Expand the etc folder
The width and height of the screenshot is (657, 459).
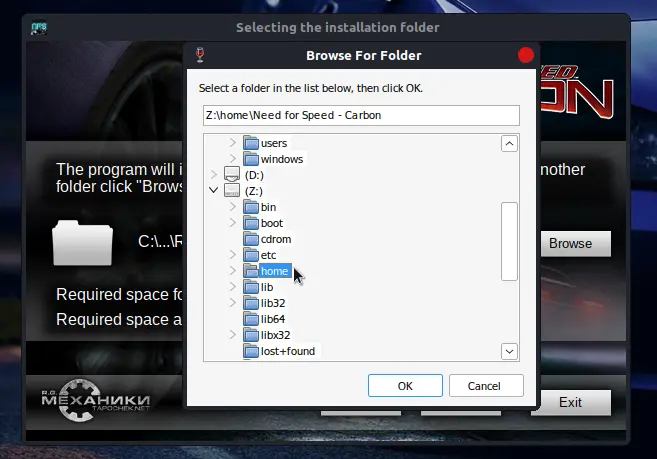point(233,254)
